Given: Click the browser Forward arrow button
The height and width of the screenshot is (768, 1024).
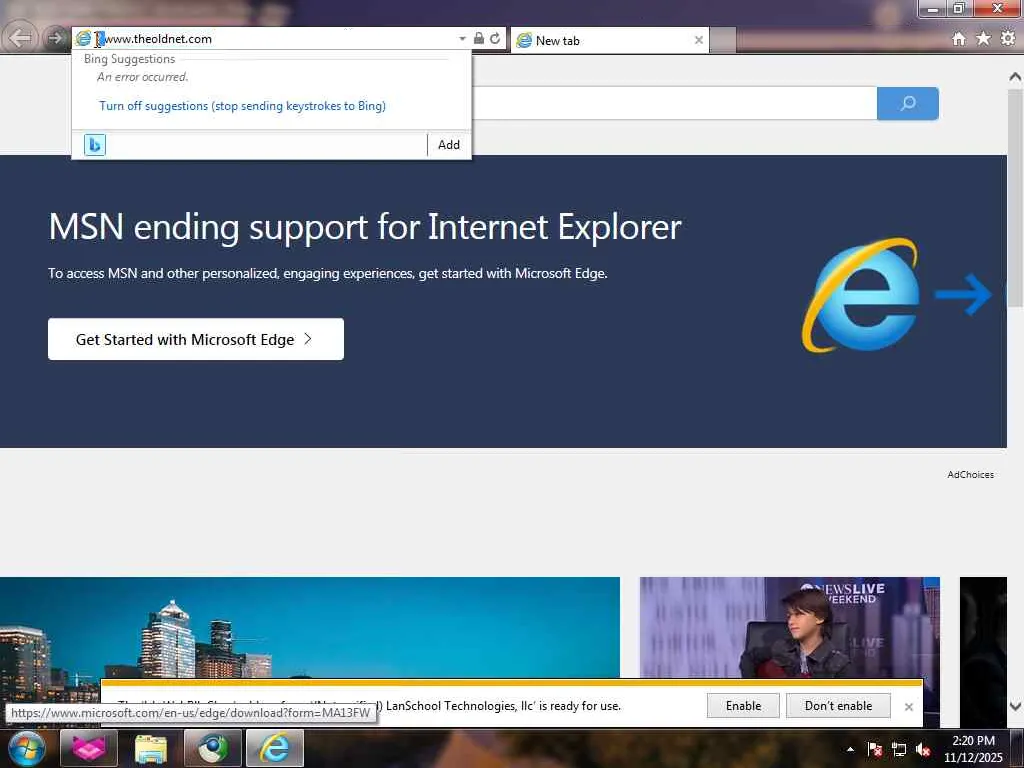Looking at the screenshot, I should 55,38.
